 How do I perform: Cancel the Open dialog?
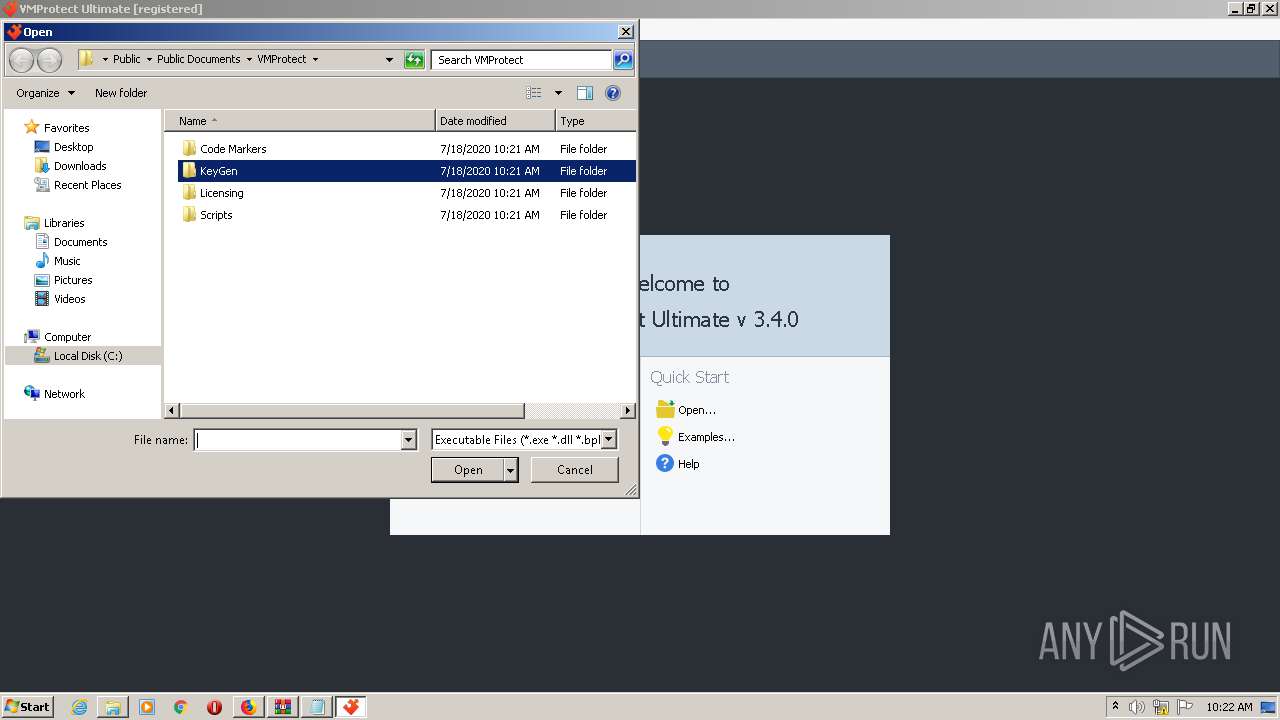click(x=575, y=470)
